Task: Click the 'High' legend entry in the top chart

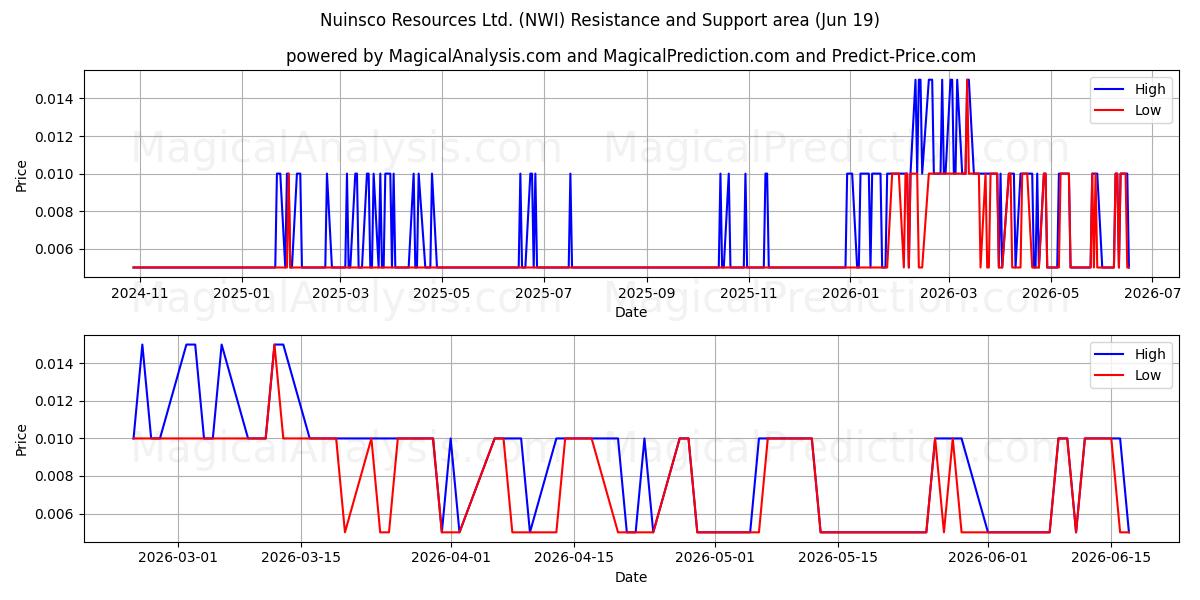Action: point(1150,90)
